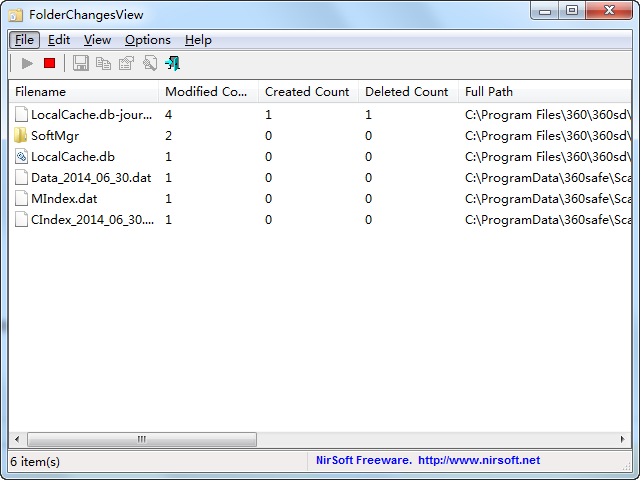Click the FolderChangesView title bar icon
Screen dimensions: 640x480
[x=16, y=15]
